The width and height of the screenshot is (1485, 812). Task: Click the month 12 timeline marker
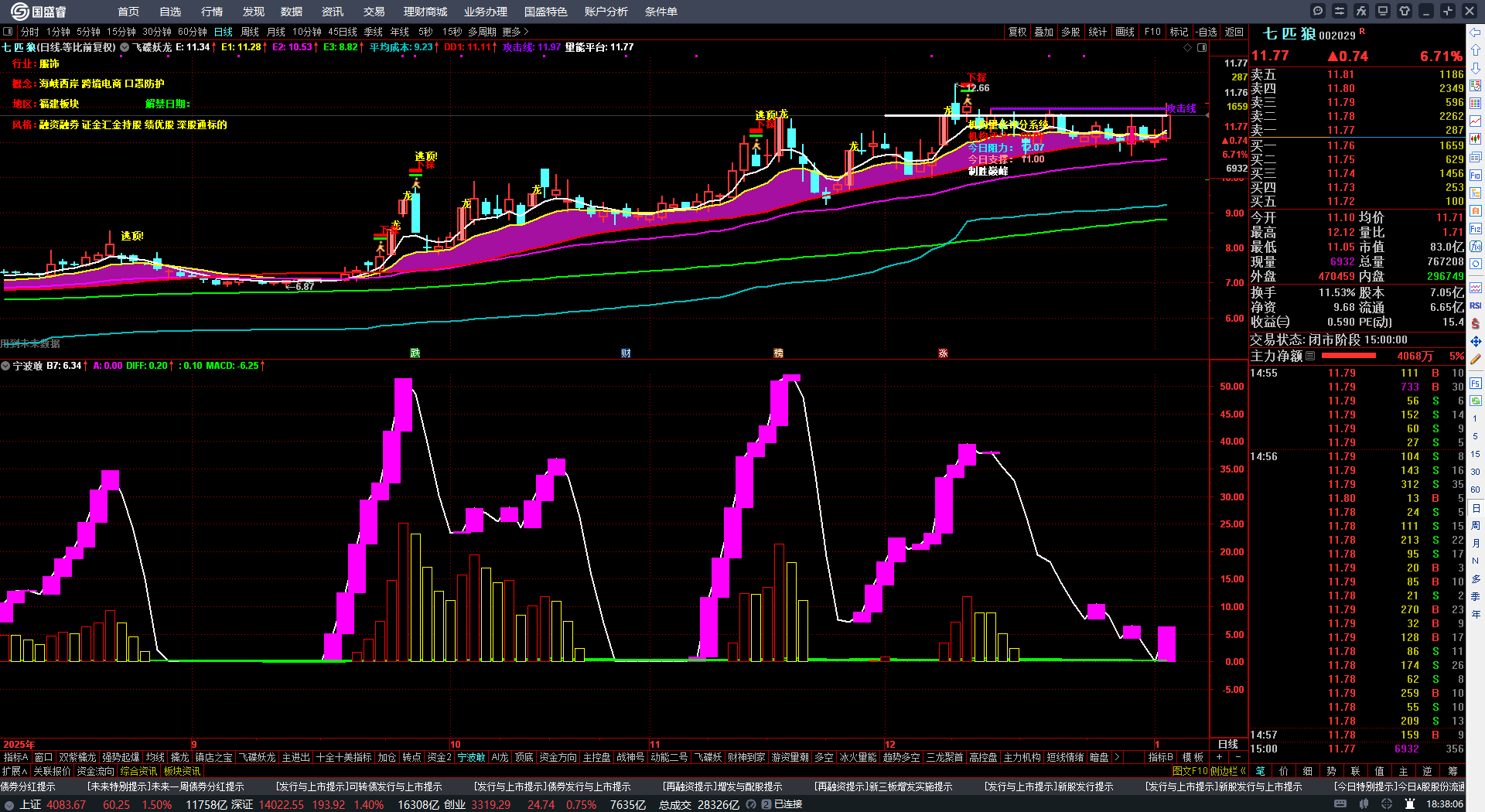tap(890, 745)
